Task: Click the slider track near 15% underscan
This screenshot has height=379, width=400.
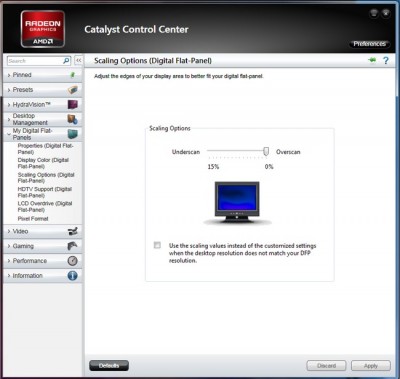Action: click(209, 151)
